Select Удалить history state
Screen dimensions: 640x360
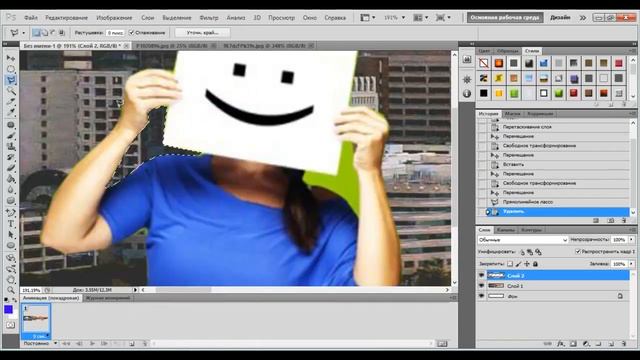[557, 211]
